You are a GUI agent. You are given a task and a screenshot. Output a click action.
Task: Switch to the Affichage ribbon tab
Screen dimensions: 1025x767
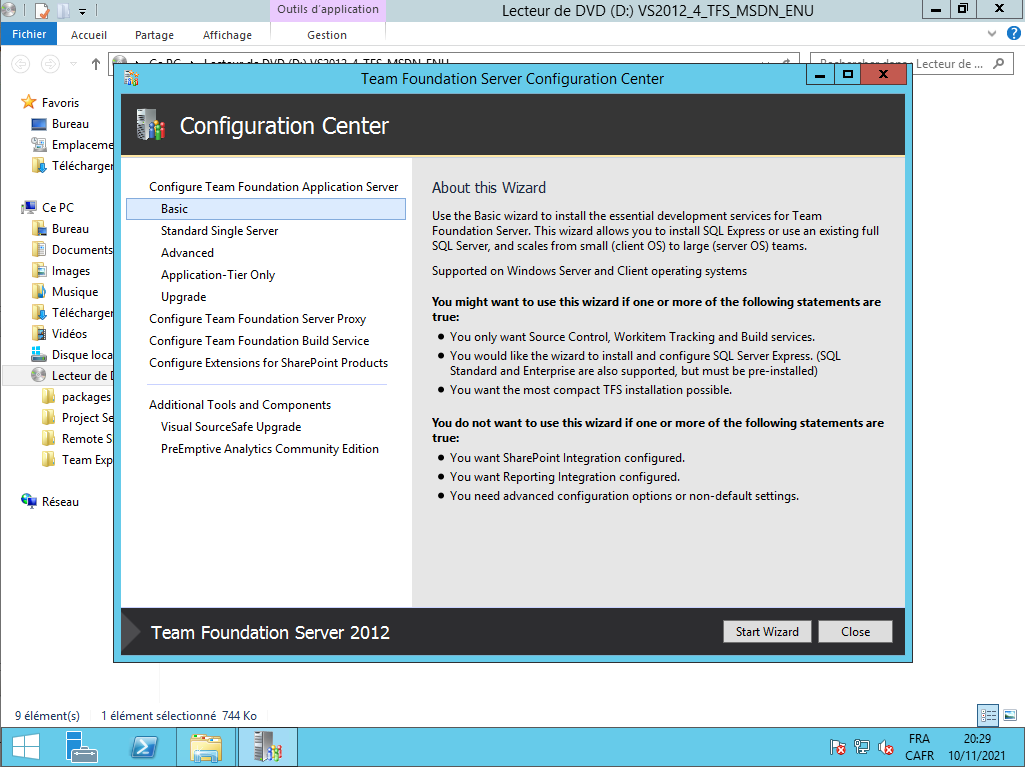[x=227, y=35]
